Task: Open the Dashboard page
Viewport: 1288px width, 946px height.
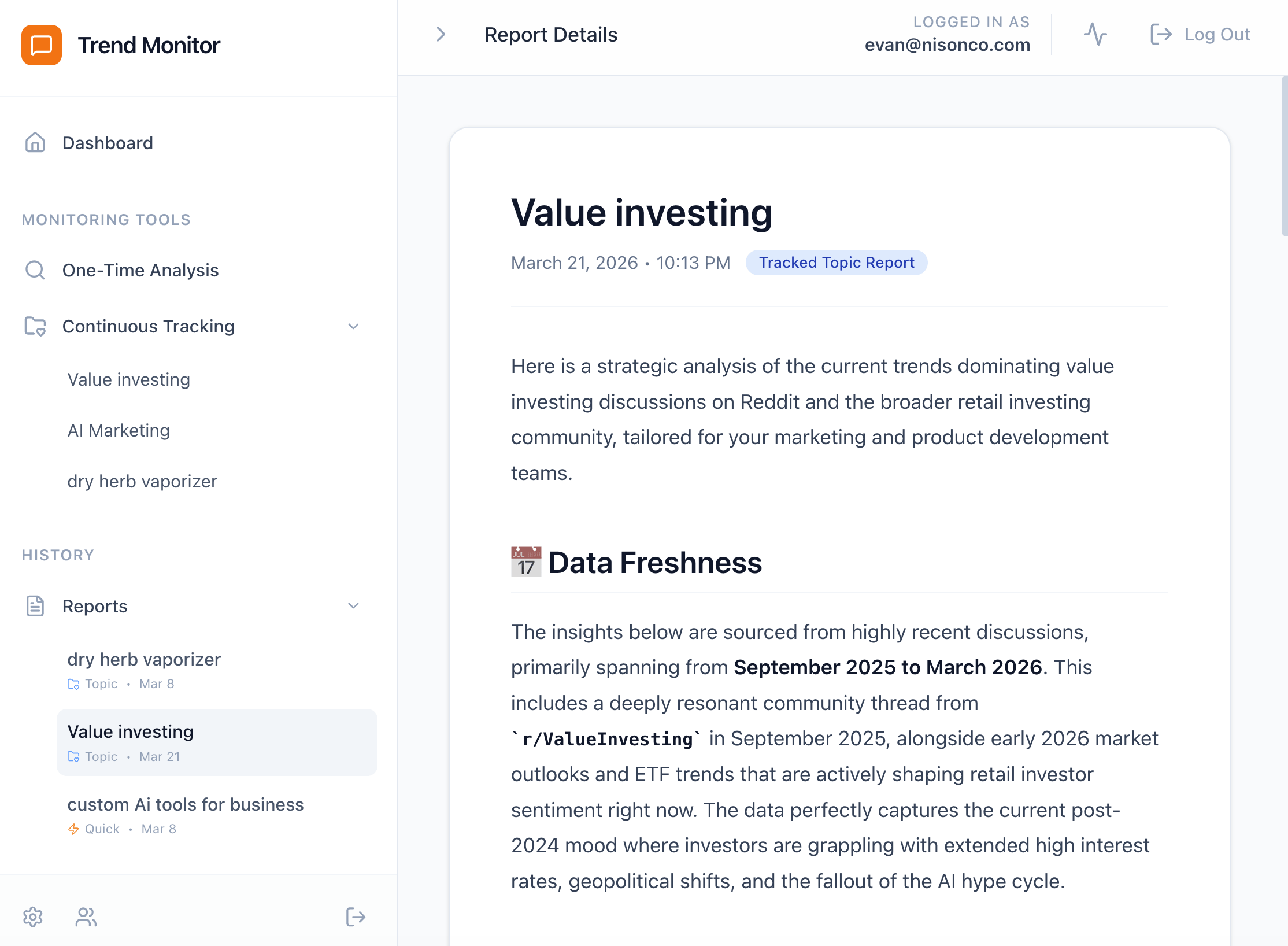Action: pos(108,143)
